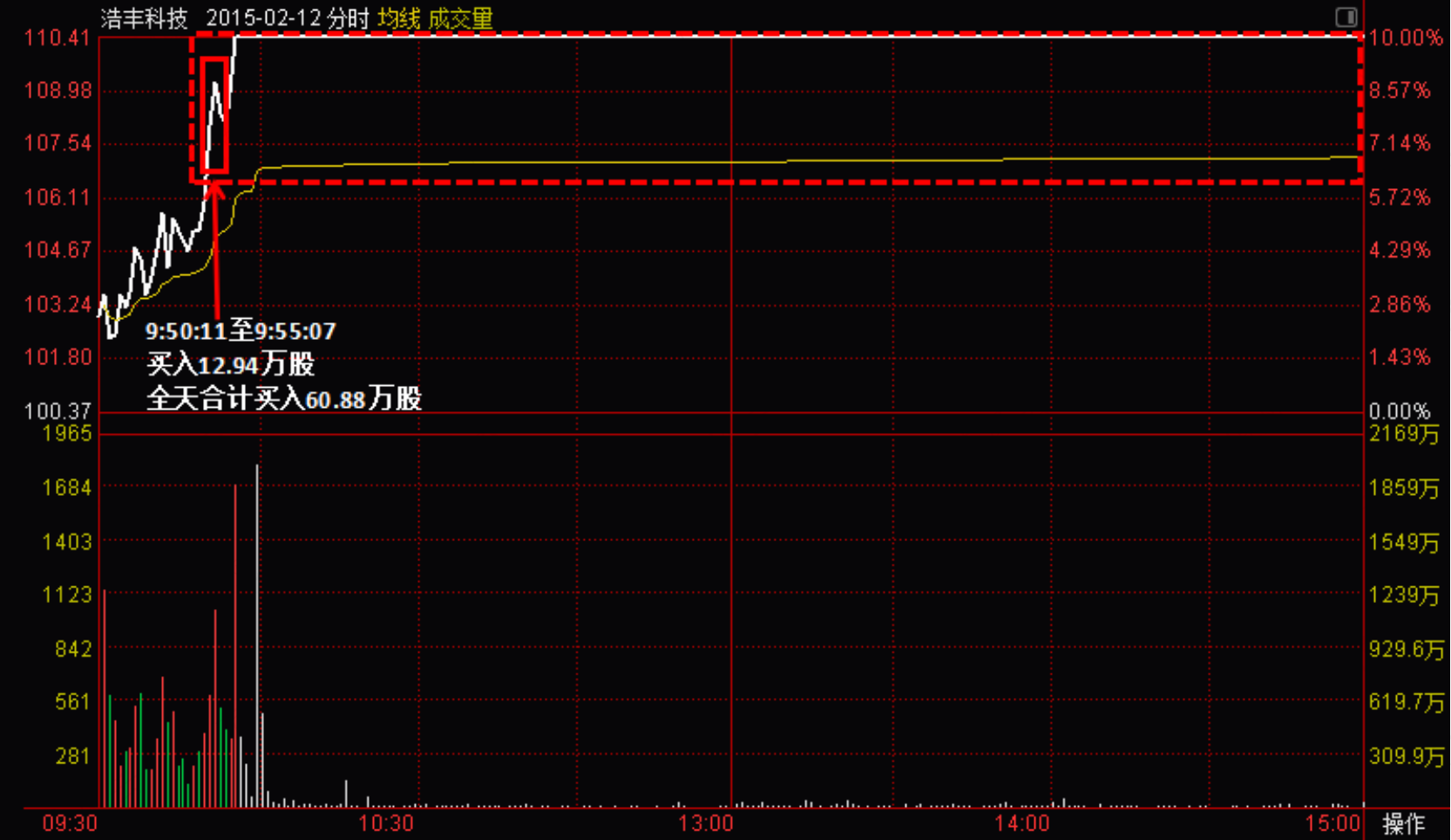Click the 10.00% limit-up percentage label
1451x840 pixels.
[x=1405, y=37]
